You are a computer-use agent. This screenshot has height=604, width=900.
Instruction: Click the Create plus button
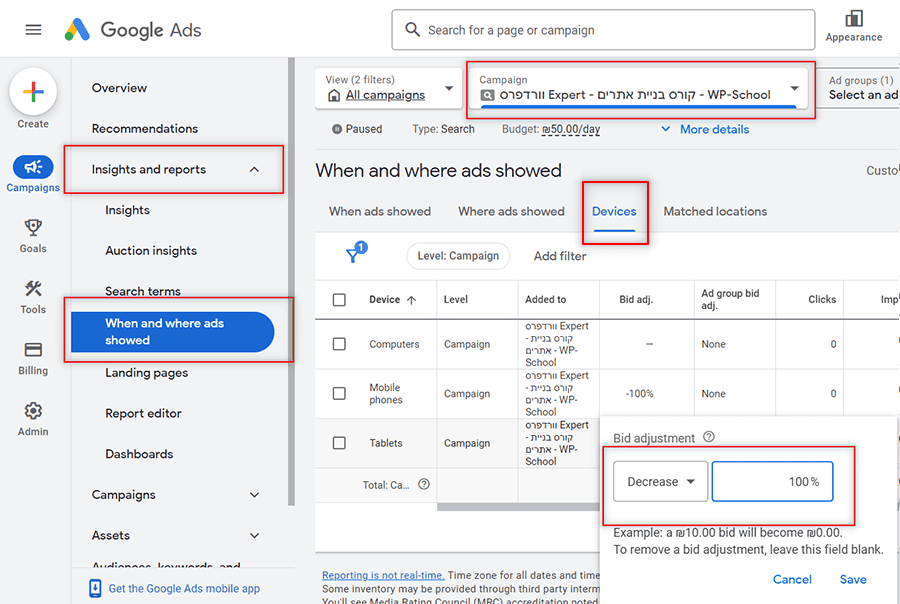[33, 92]
